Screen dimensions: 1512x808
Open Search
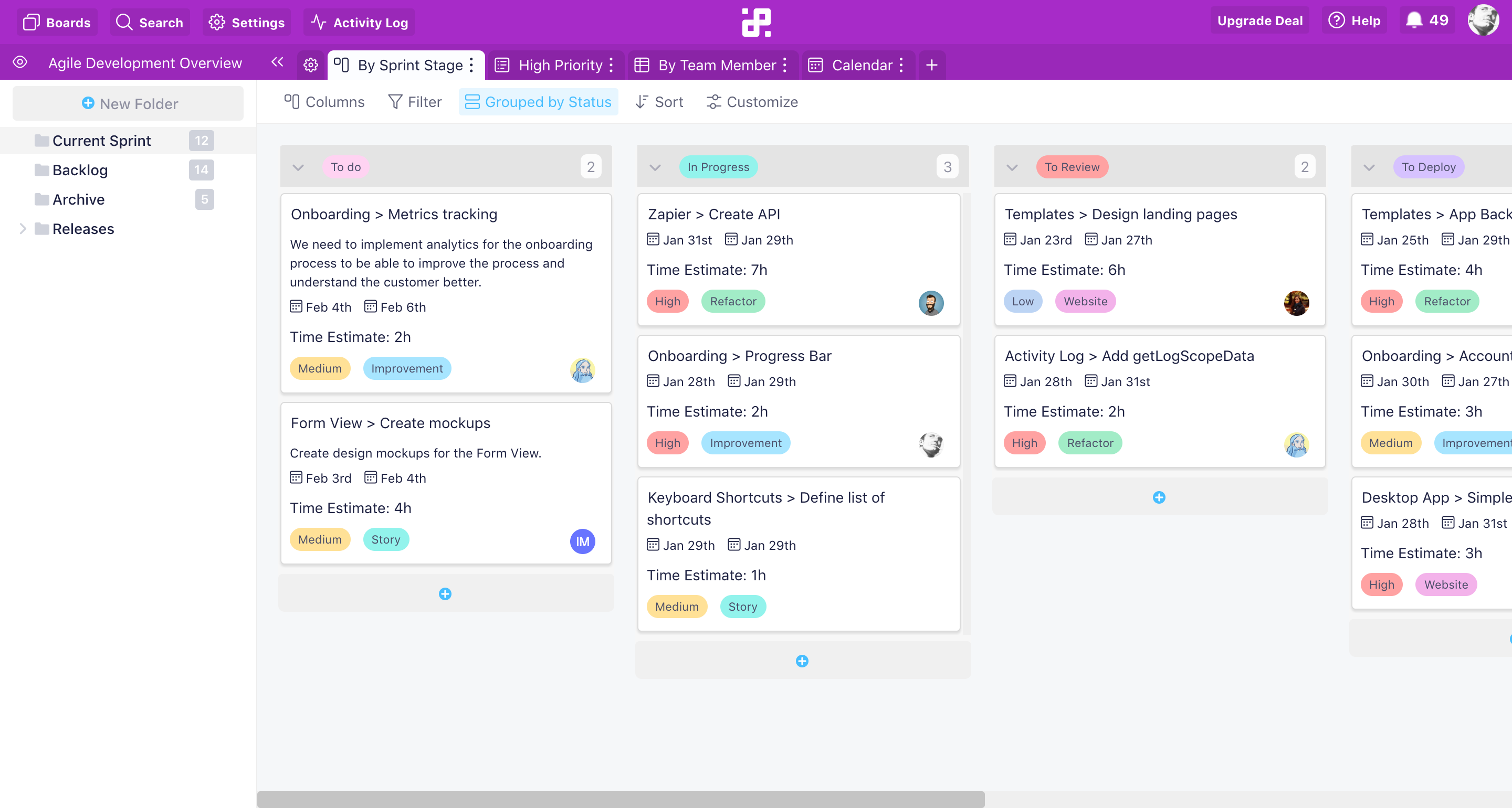(150, 22)
